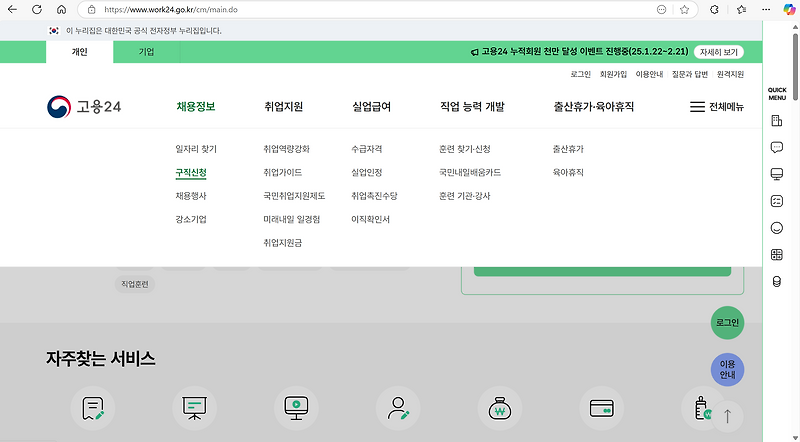Click the monitor play video service icon
This screenshot has width=800, height=442.
296,408
